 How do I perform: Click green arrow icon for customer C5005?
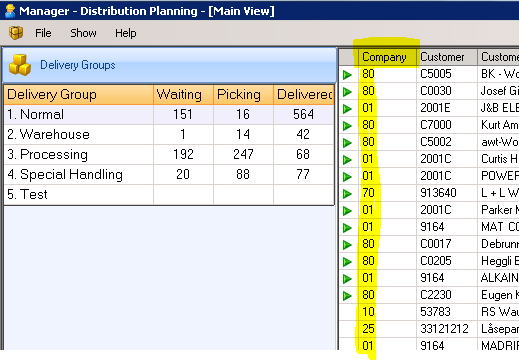tap(347, 74)
